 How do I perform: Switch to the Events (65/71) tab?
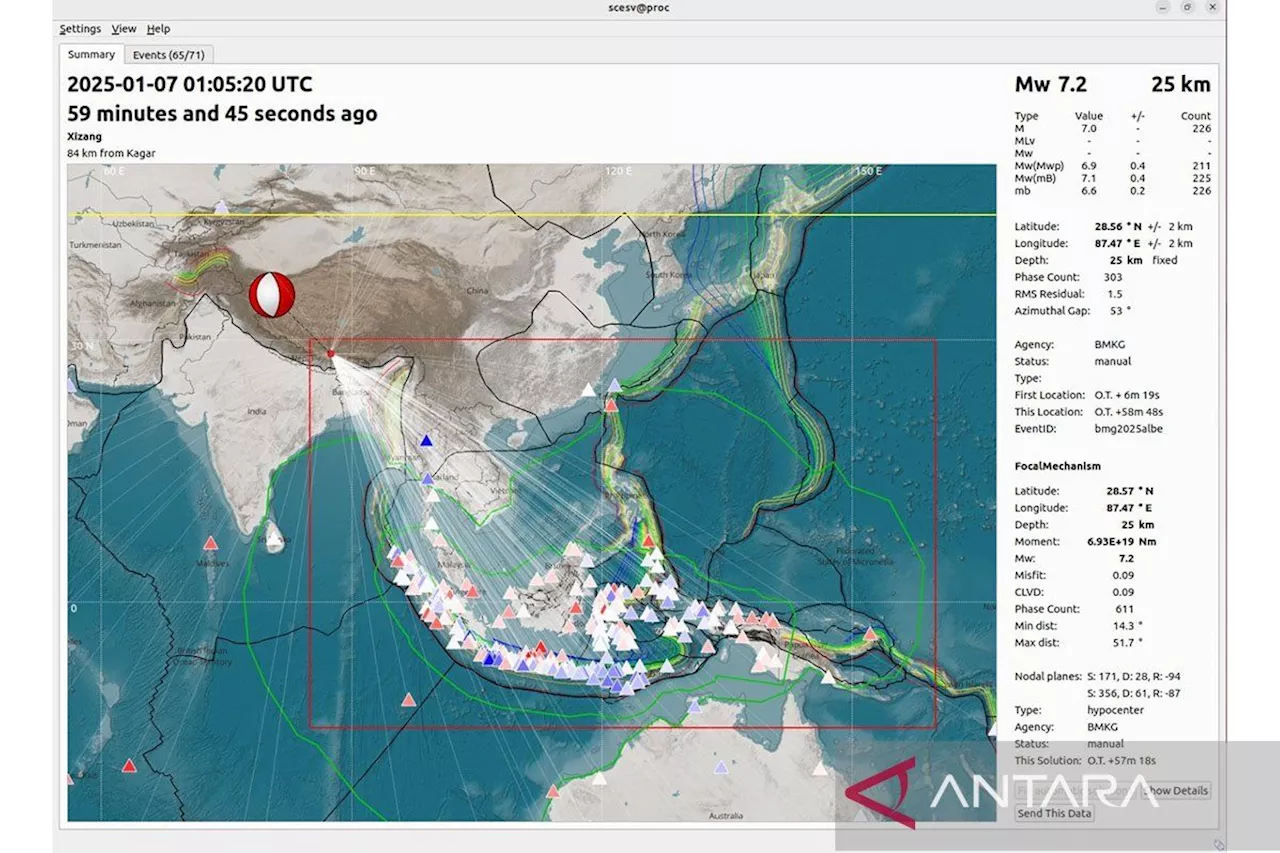point(169,55)
